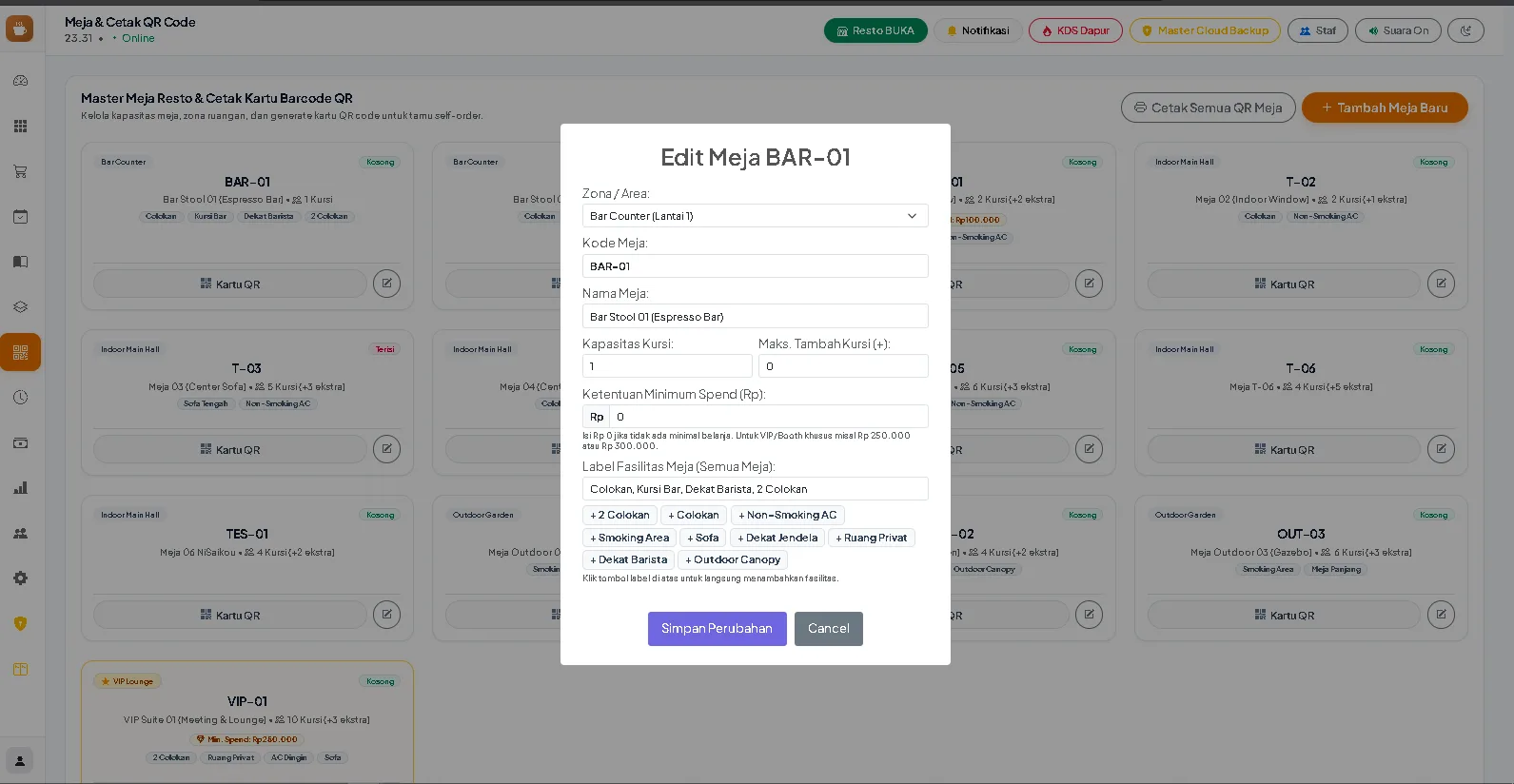The height and width of the screenshot is (784, 1514).
Task: Add the '+ Outdoor Canopy' facility label
Action: (x=733, y=559)
